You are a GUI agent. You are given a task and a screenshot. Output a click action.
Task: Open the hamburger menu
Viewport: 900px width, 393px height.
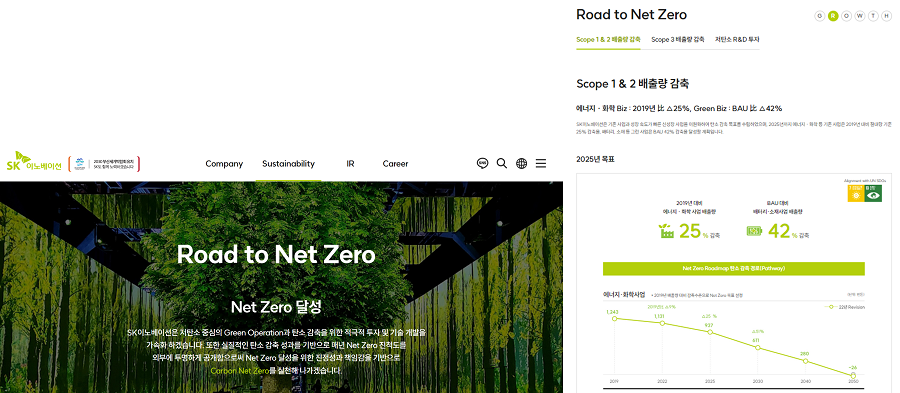[x=541, y=164]
